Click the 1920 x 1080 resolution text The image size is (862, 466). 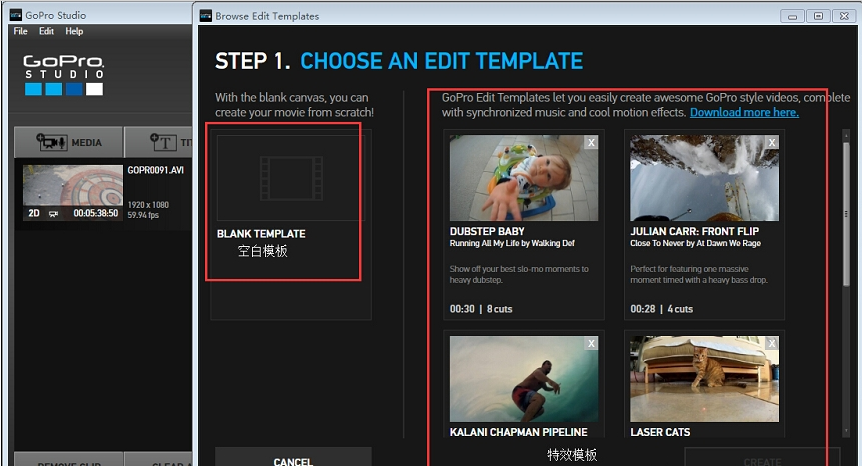coord(148,205)
